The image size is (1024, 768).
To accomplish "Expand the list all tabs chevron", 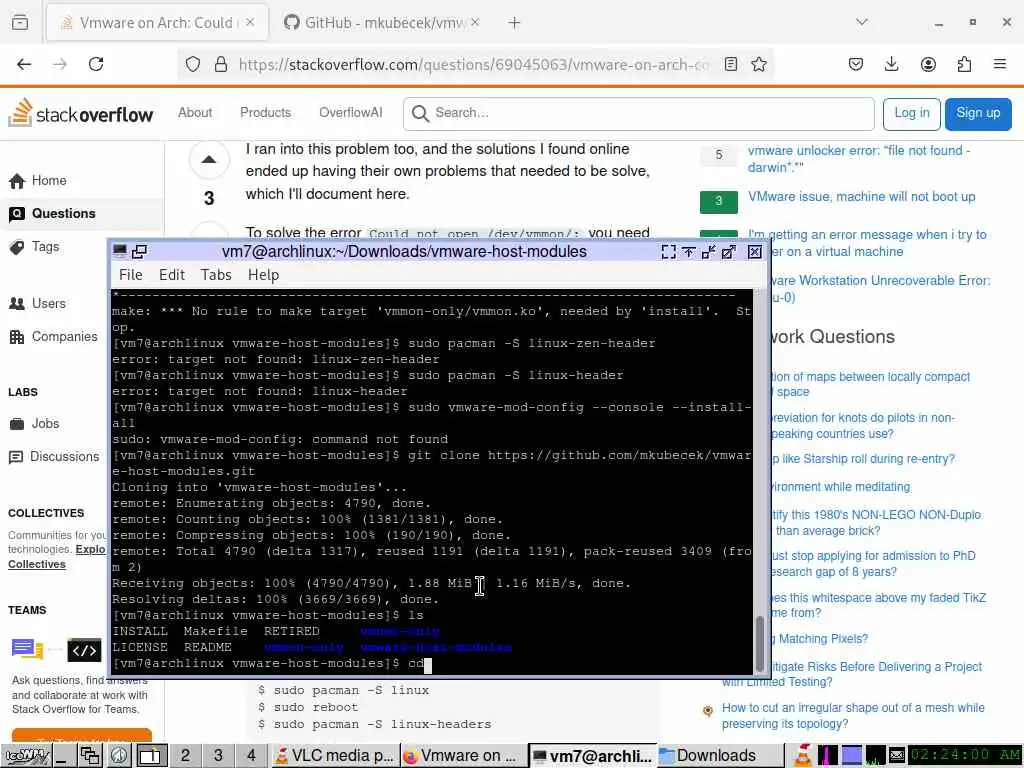I will [861, 22].
